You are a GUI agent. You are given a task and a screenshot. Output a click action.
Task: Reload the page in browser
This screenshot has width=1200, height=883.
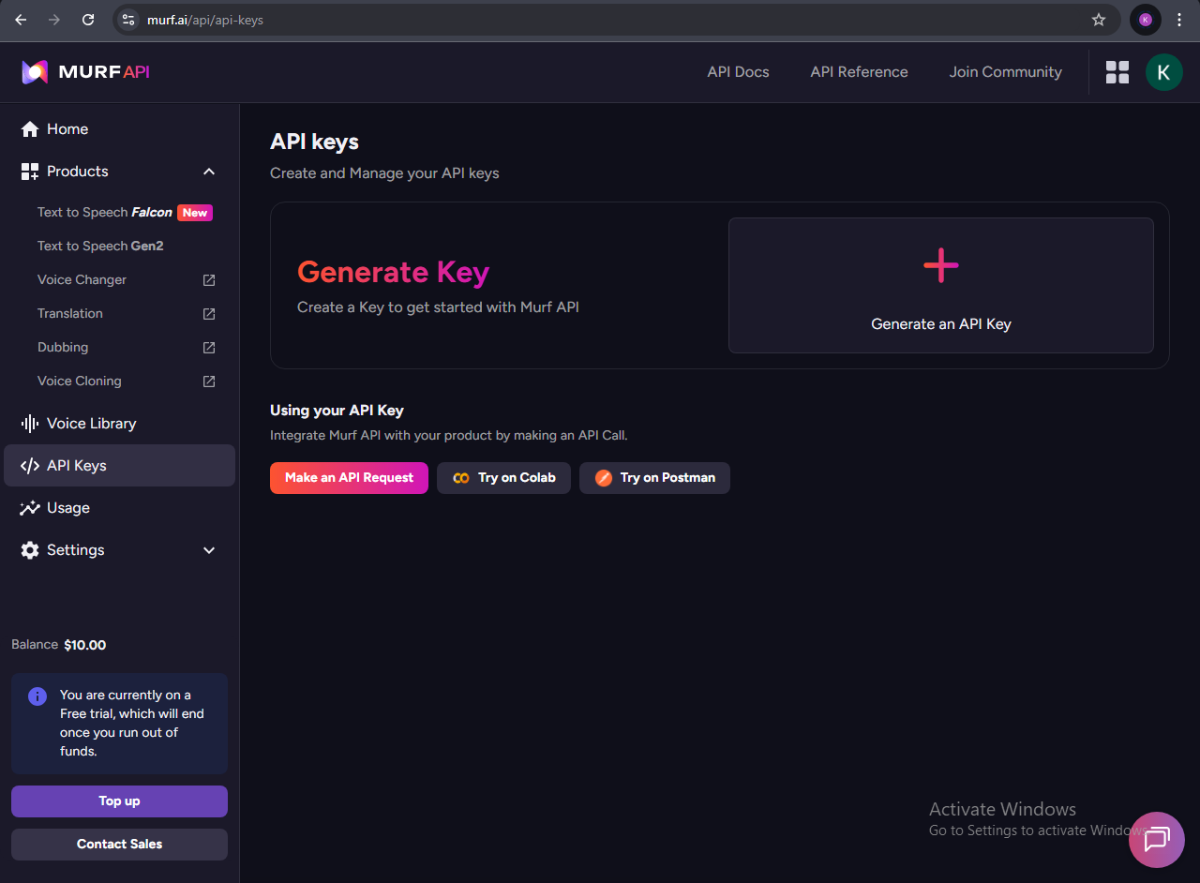[88, 20]
